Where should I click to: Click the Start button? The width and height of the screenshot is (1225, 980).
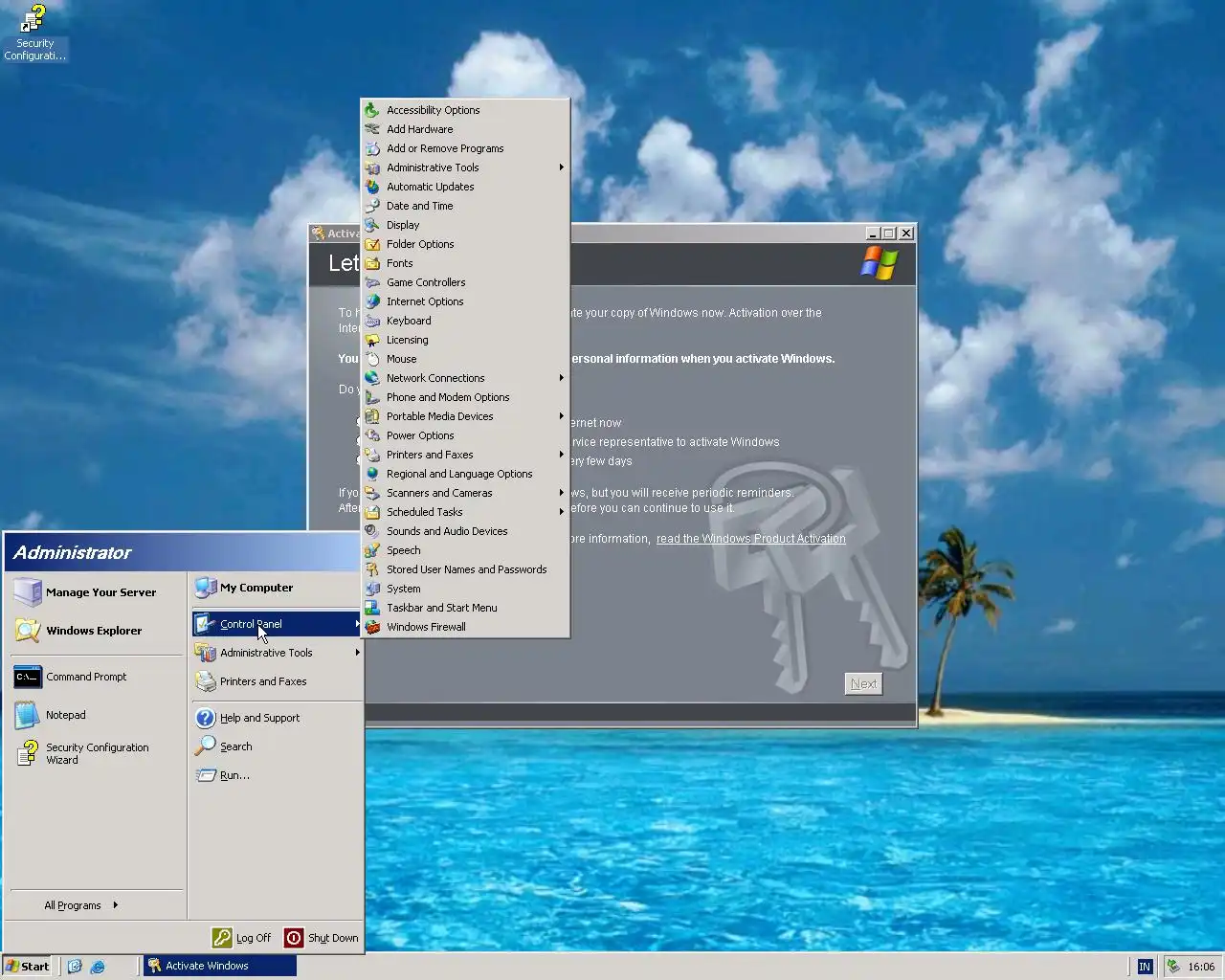pyautogui.click(x=27, y=967)
